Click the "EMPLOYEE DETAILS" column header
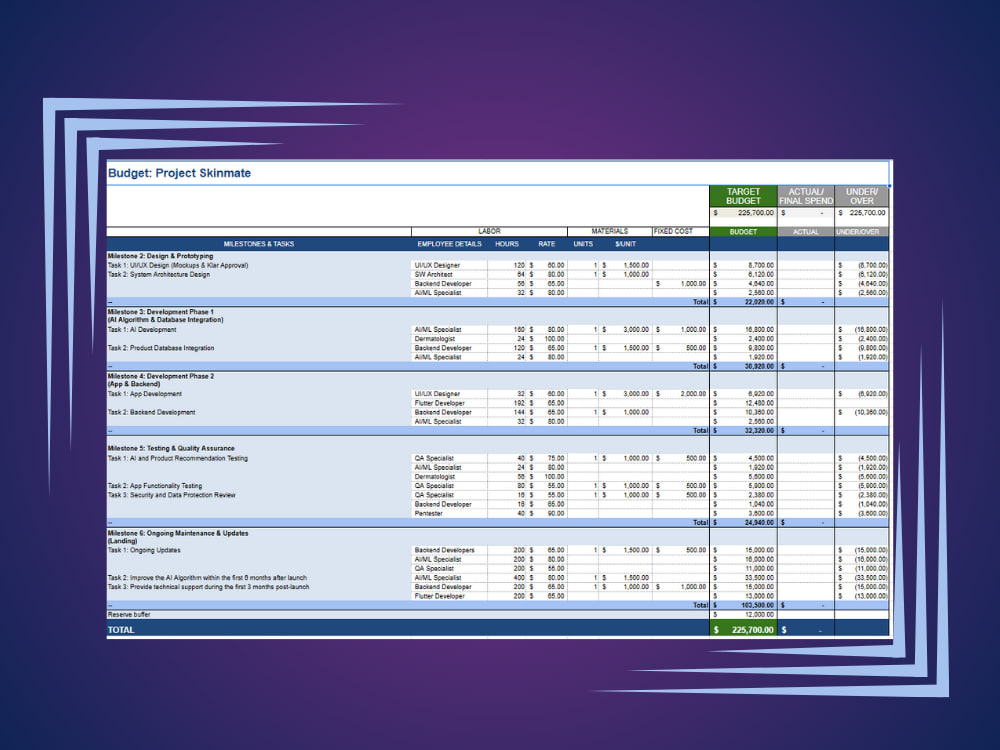Image resolution: width=1000 pixels, height=750 pixels. coord(449,244)
